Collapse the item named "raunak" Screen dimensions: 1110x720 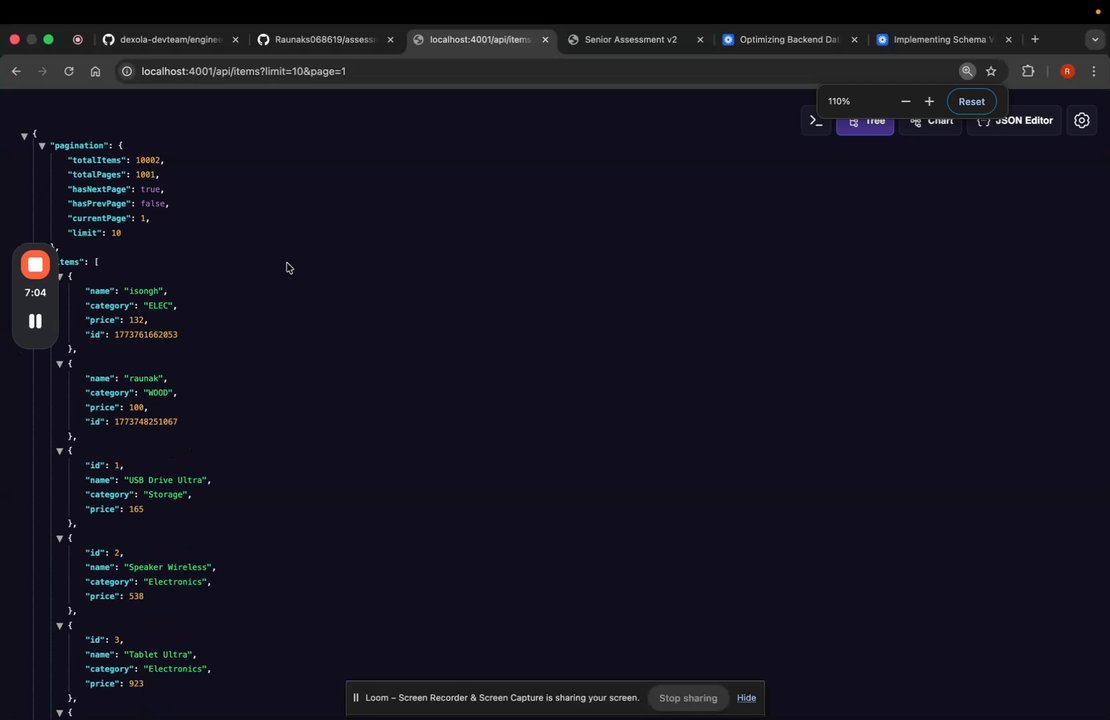pos(59,364)
